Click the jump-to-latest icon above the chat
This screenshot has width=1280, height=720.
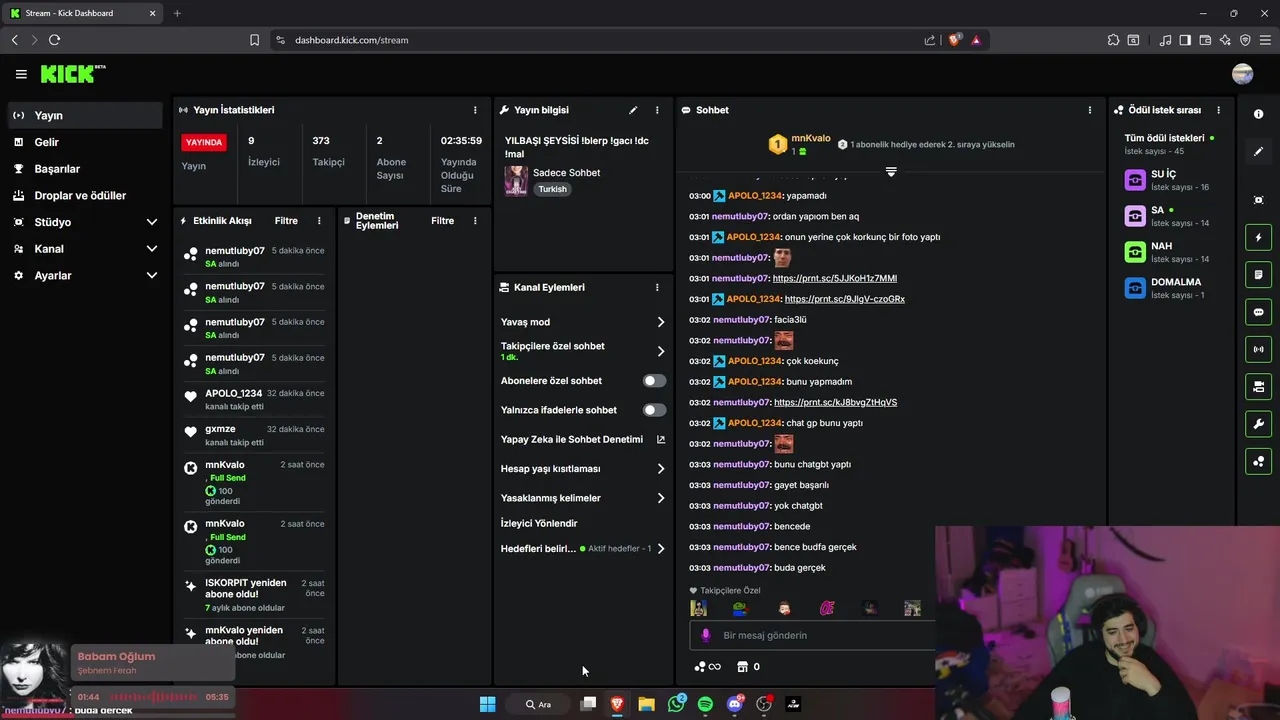pos(891,172)
